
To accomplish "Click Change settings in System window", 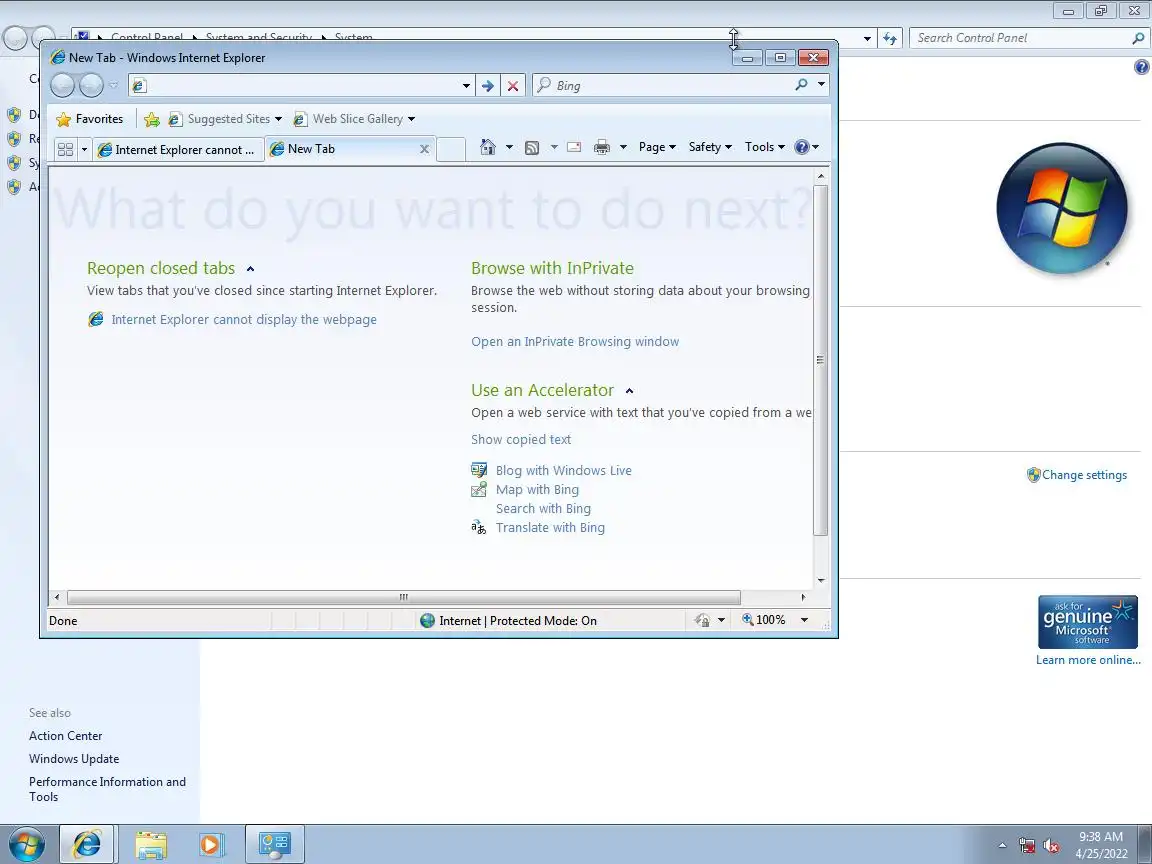I will (x=1084, y=475).
